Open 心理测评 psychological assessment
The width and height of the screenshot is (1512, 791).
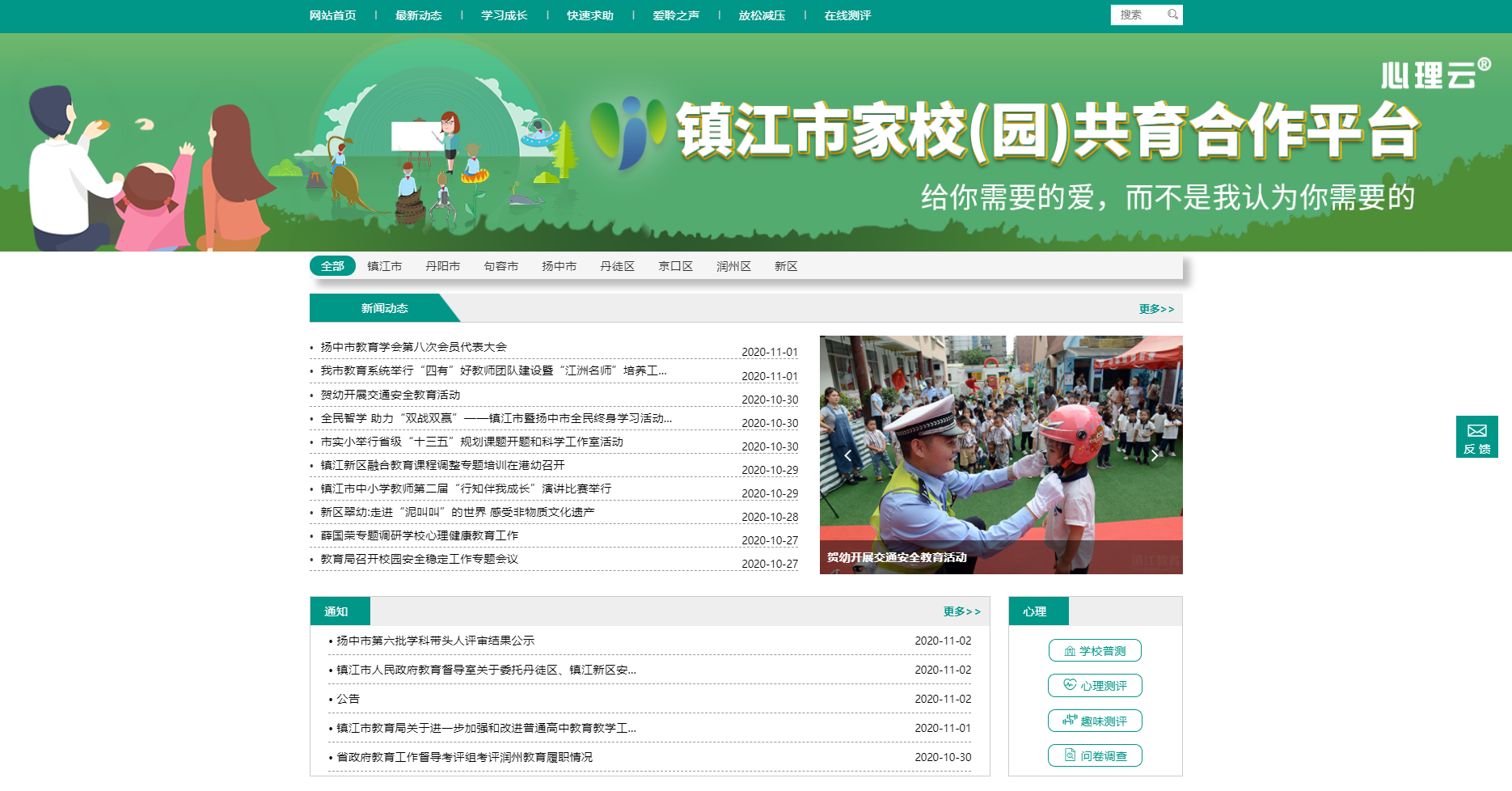pos(1095,685)
